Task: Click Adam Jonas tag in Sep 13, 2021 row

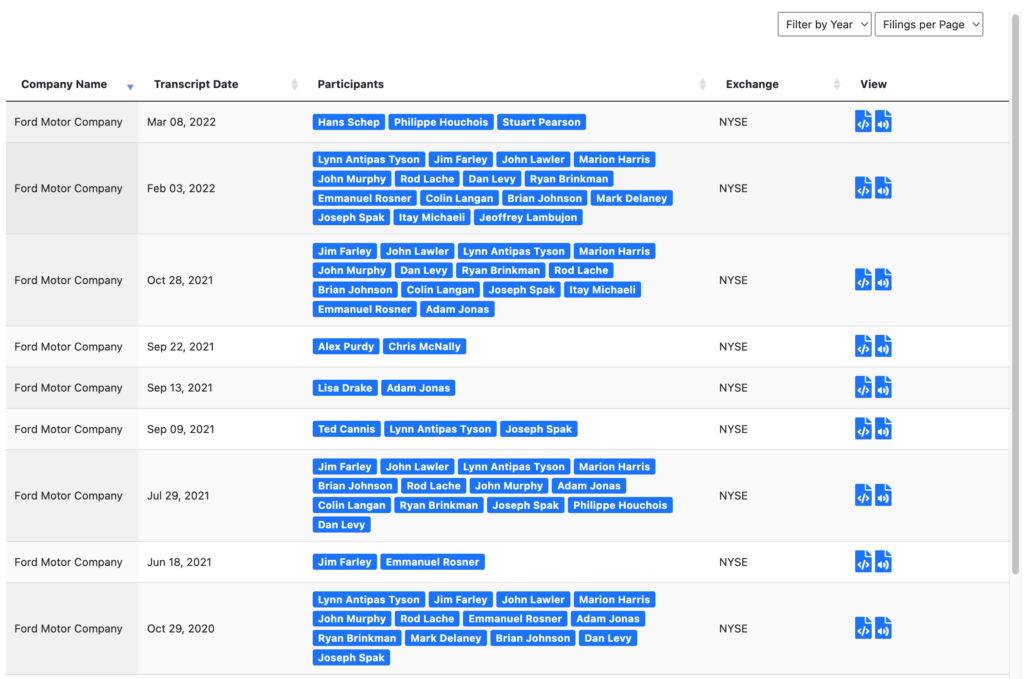Action: [419, 388]
